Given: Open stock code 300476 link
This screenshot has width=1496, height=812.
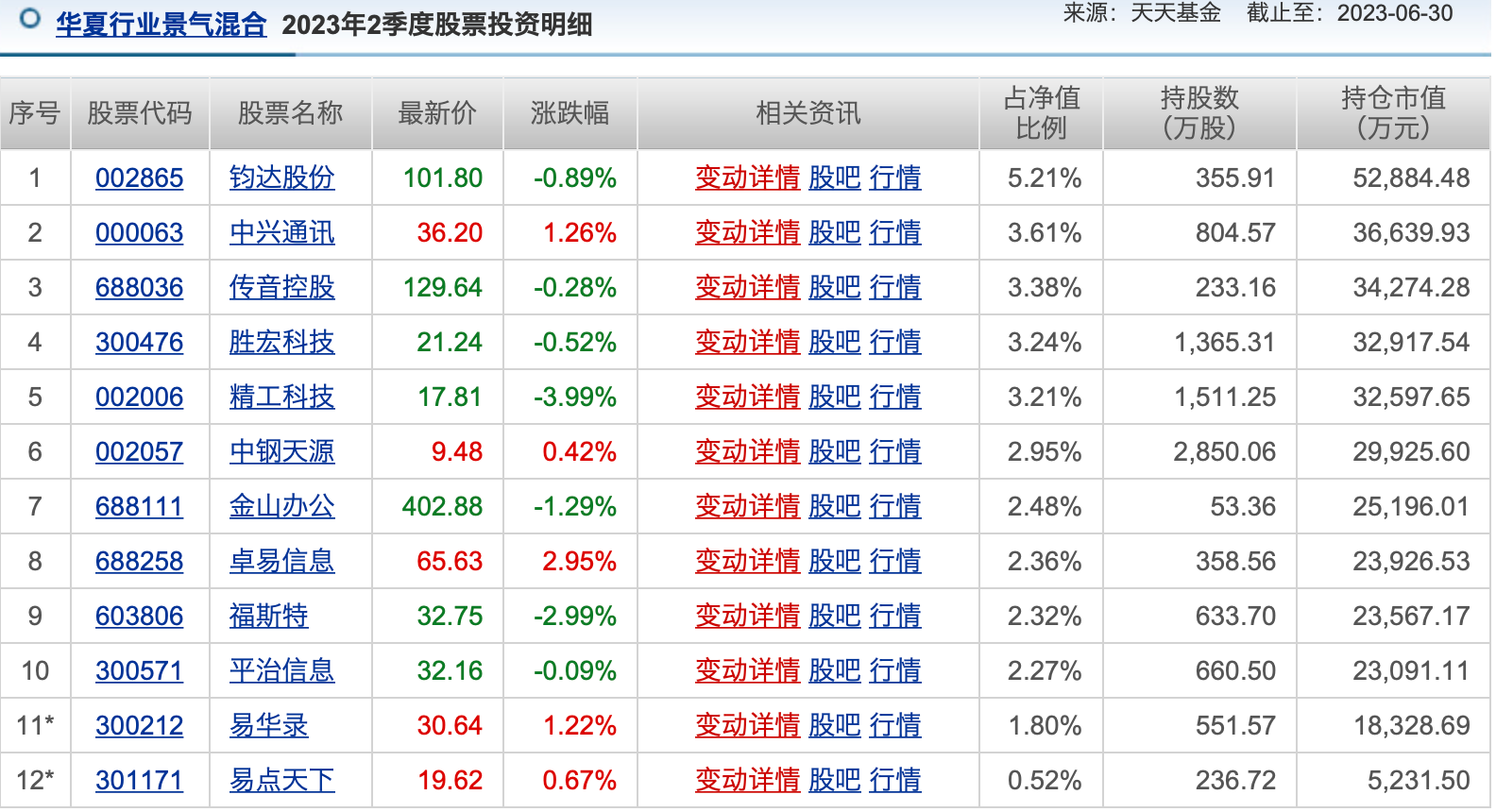Looking at the screenshot, I should [x=139, y=343].
